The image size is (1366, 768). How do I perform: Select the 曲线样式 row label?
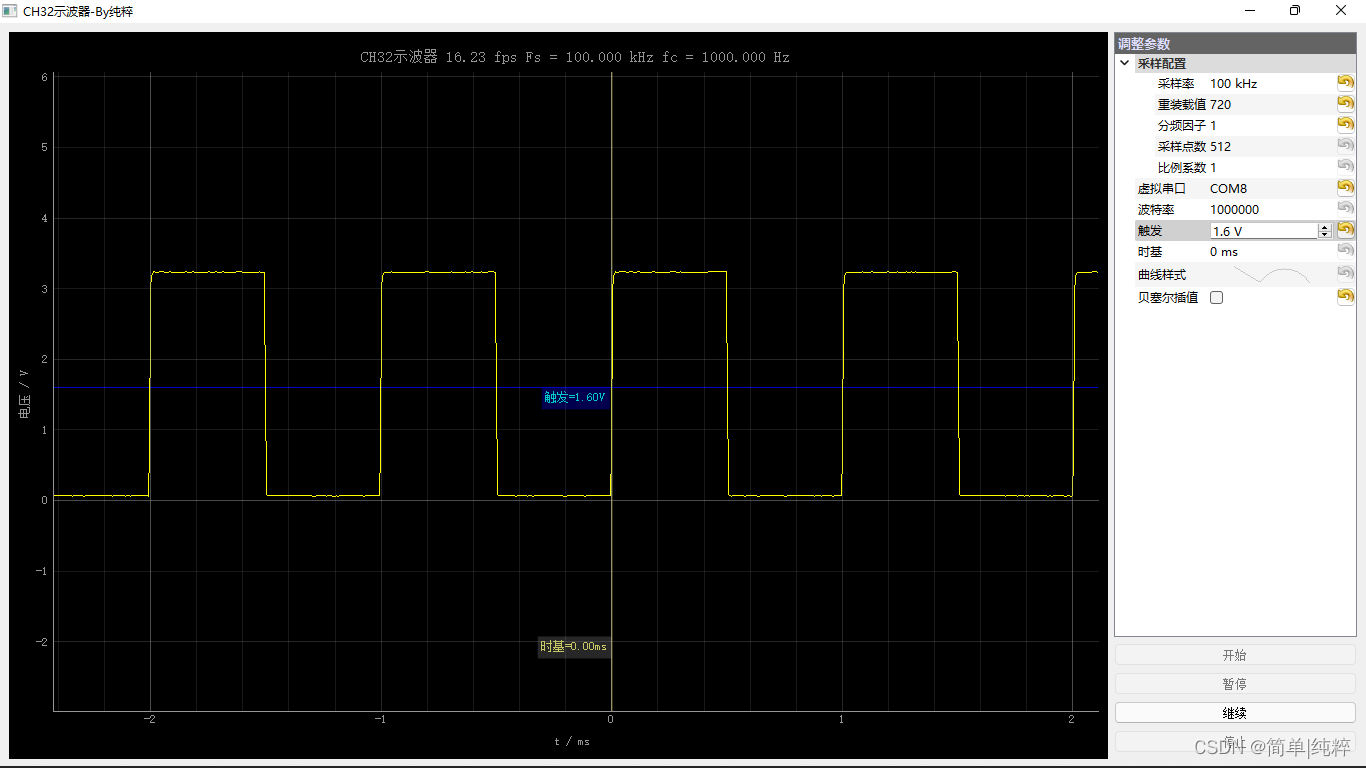coord(1162,275)
